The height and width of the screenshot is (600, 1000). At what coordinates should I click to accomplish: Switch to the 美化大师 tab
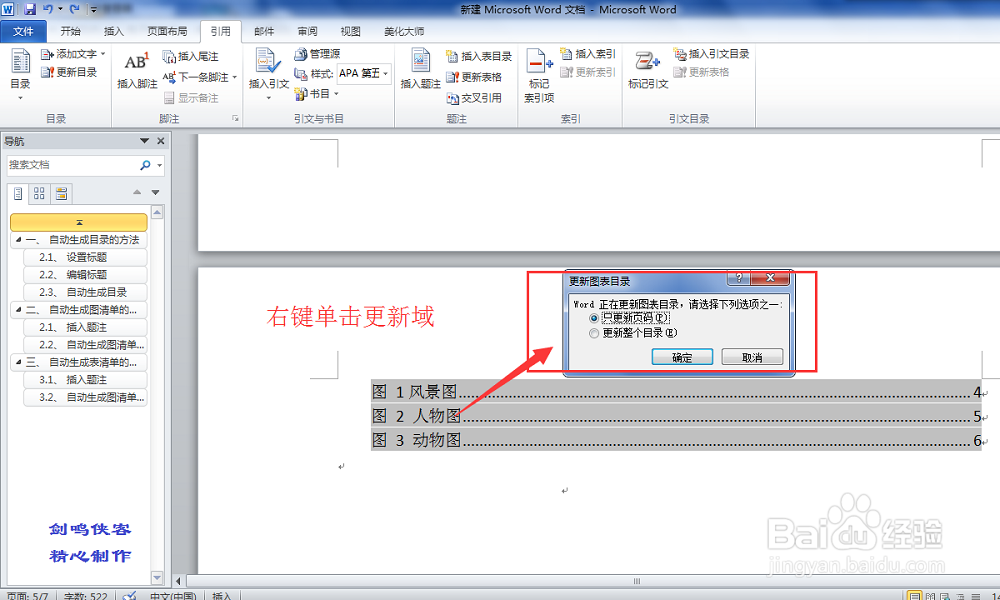tap(404, 31)
